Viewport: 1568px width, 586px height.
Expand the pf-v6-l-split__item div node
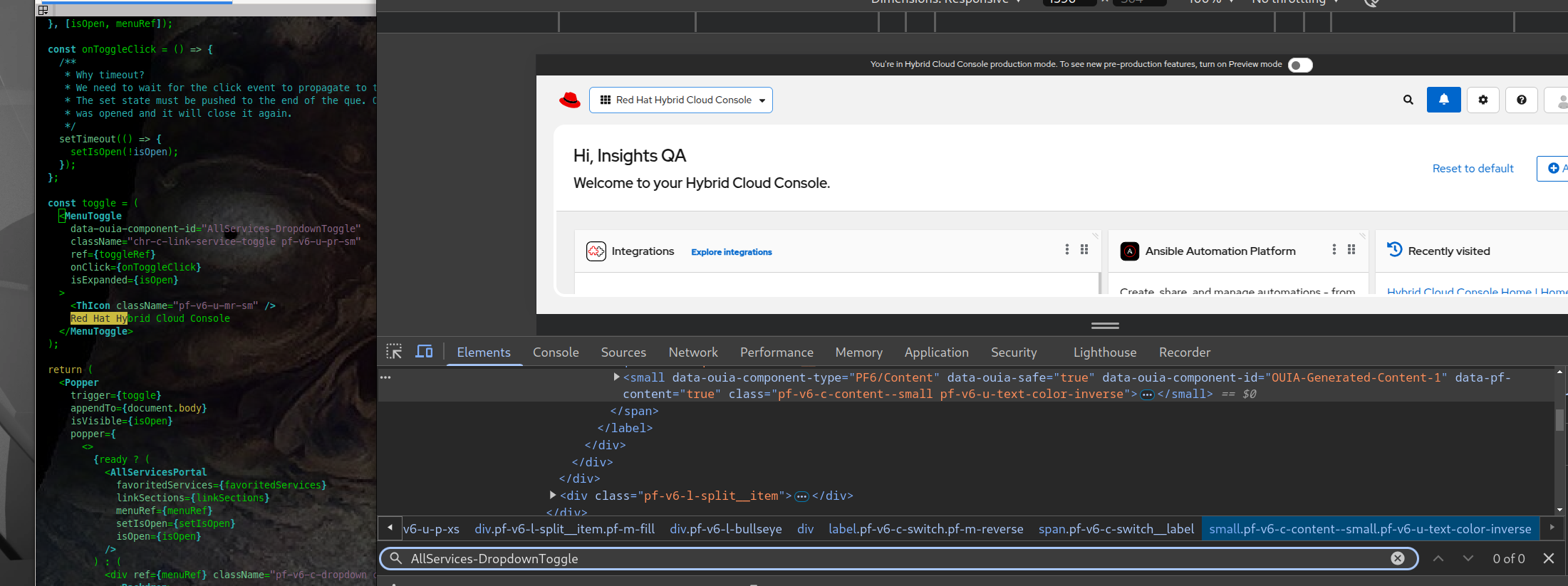553,495
